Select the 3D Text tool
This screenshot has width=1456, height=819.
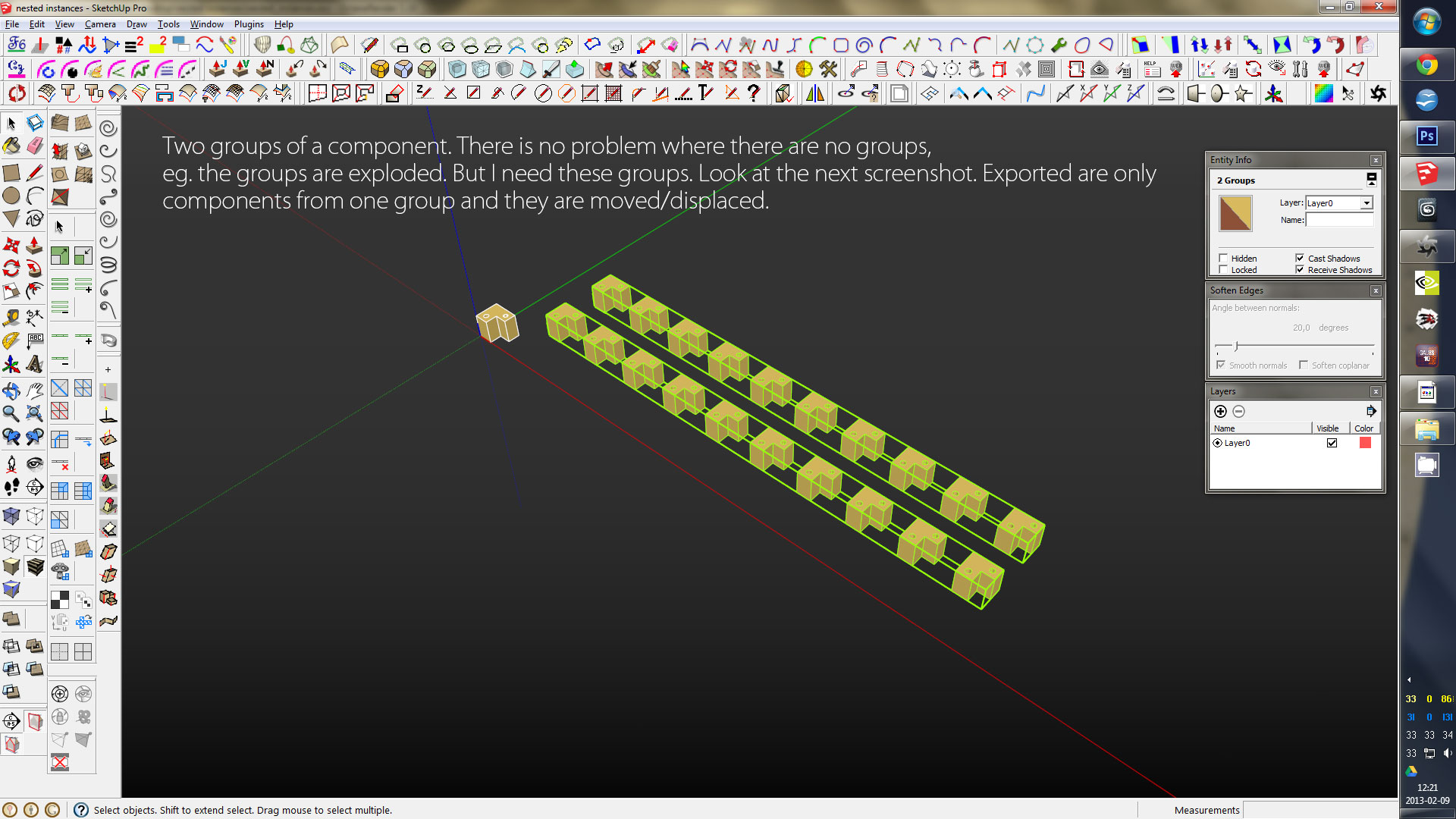click(x=35, y=365)
